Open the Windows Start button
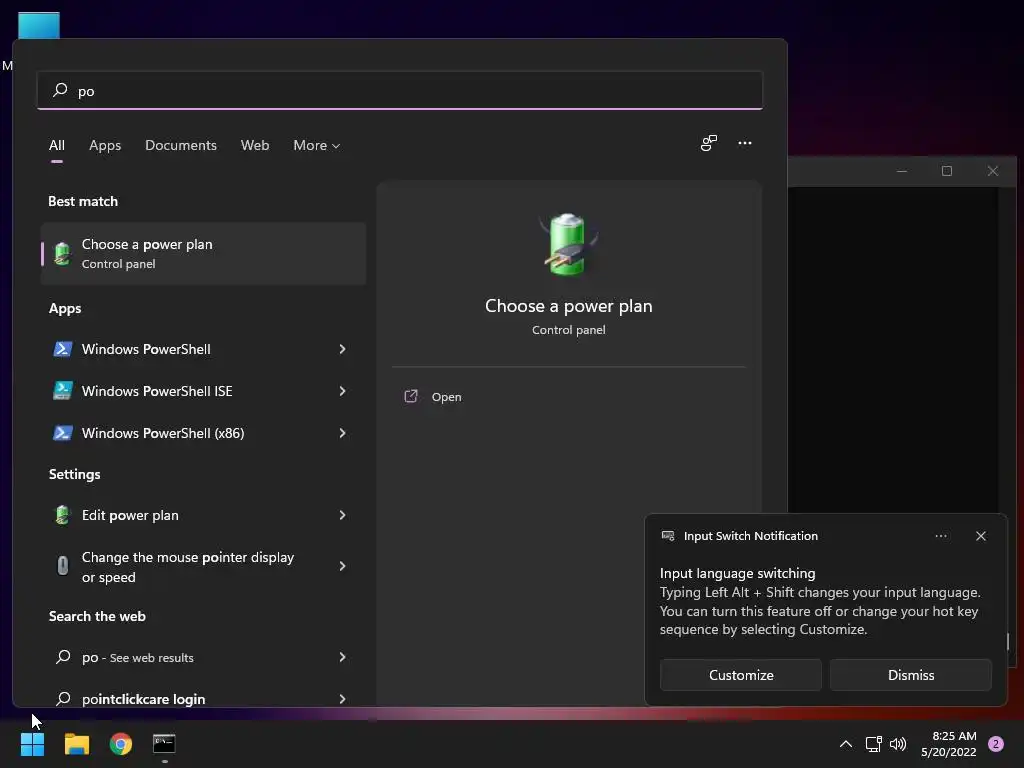The width and height of the screenshot is (1024, 768). [32, 744]
